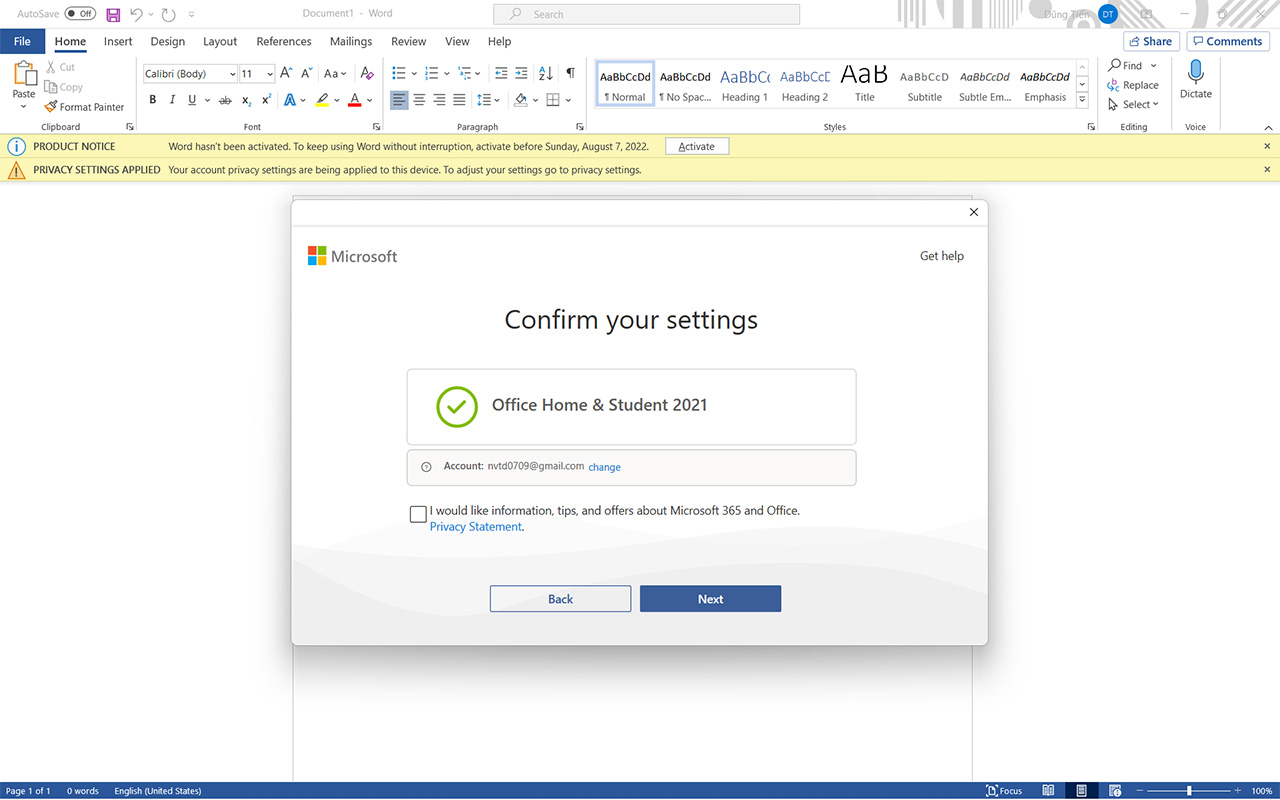Click the Increase Font Size icon

[286, 73]
